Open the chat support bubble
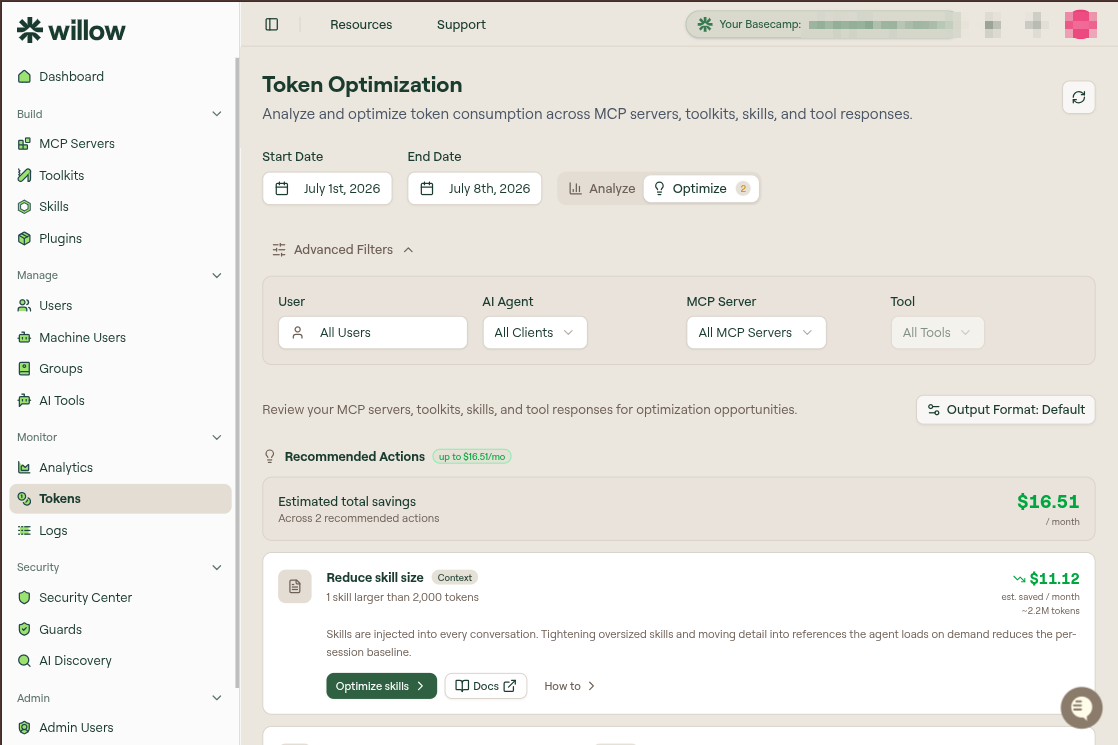This screenshot has height=745, width=1118. click(1081, 707)
